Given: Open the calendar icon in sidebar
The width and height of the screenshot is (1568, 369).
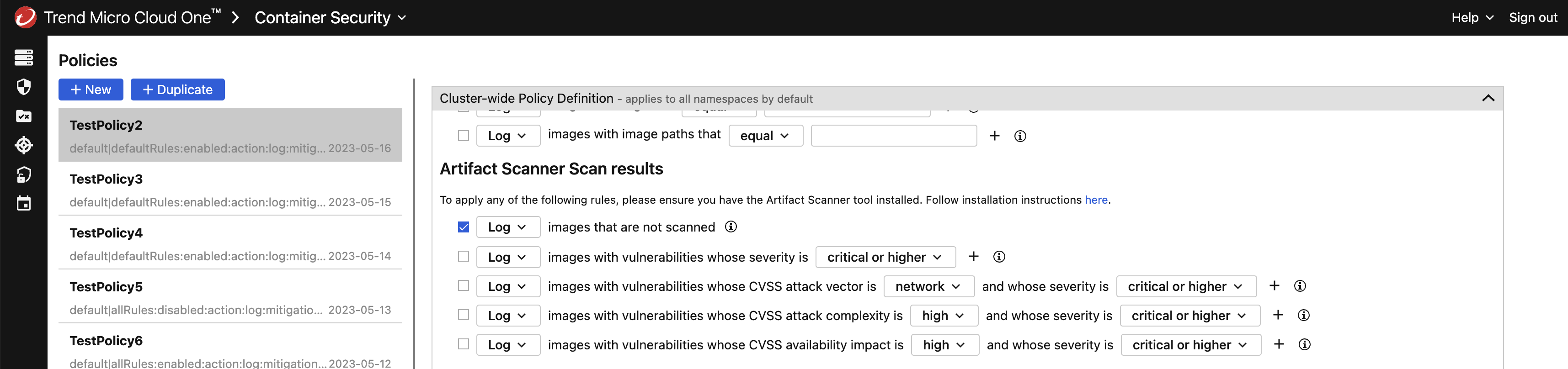Looking at the screenshot, I should (24, 204).
